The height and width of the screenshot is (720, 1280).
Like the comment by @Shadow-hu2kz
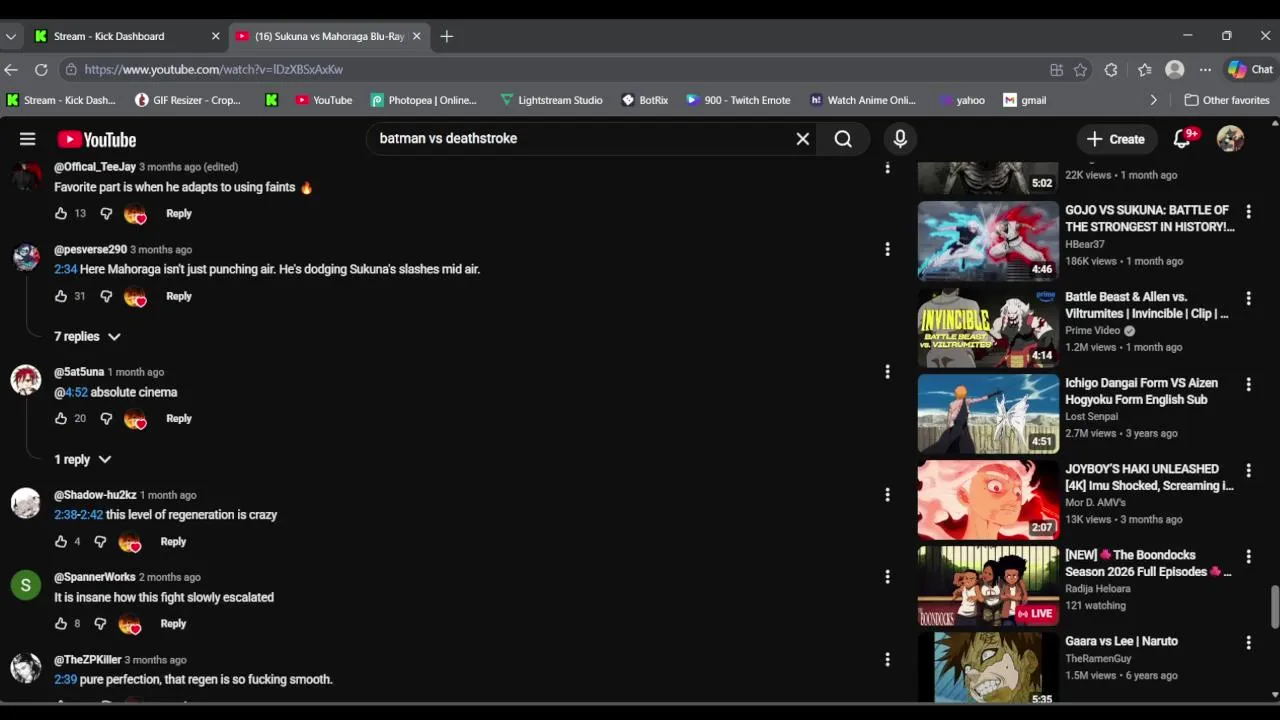[x=61, y=542]
